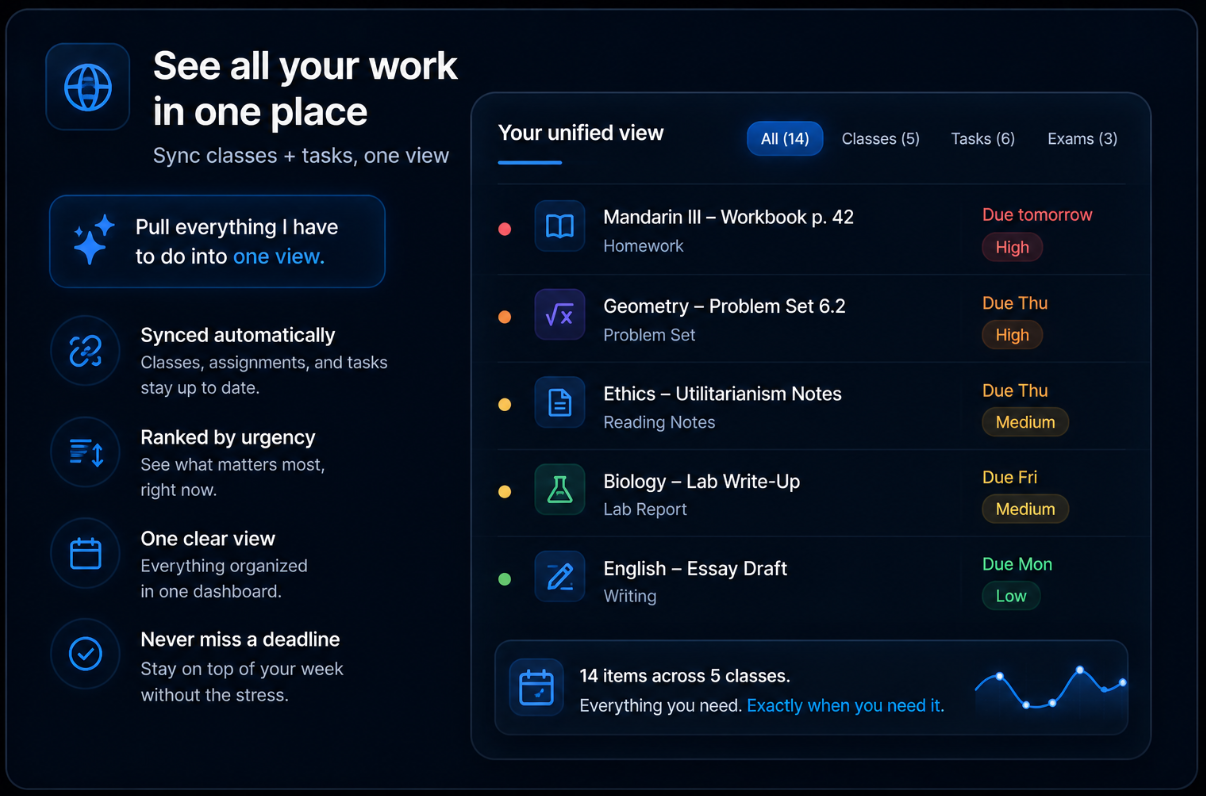The image size is (1206, 796).
Task: Open 'Mandarin III – Workbook p. 42'
Action: pos(728,217)
